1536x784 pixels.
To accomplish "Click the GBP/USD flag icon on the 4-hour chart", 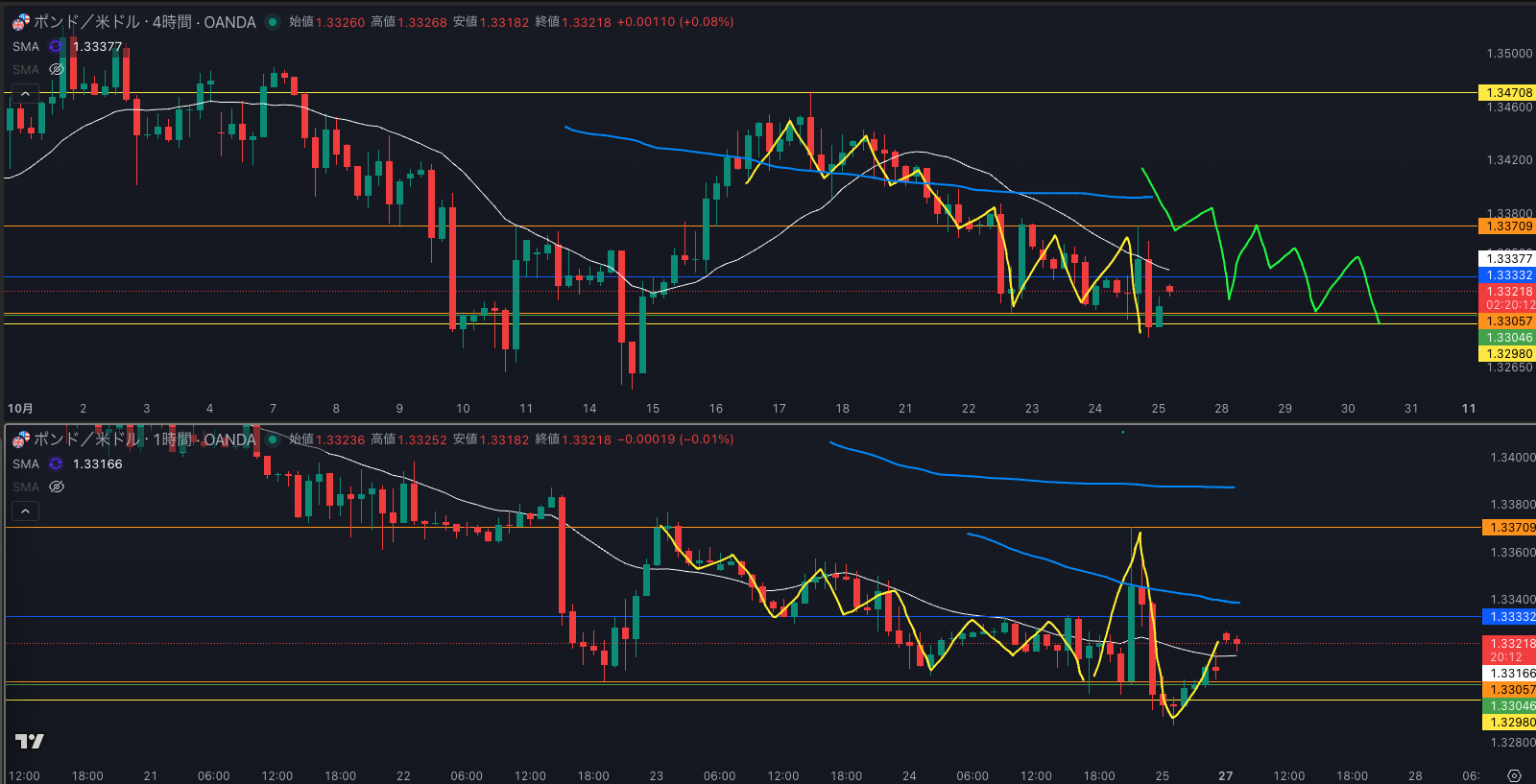I will coord(20,22).
